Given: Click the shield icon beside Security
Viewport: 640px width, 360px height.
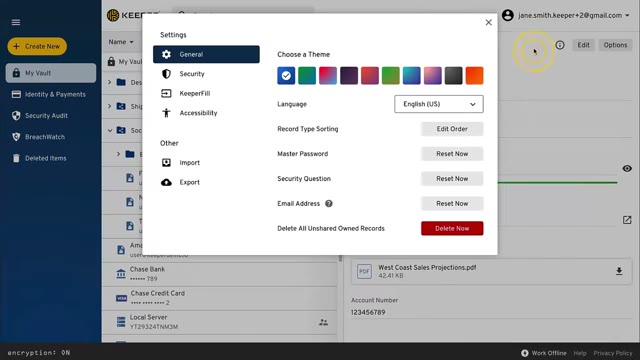Looking at the screenshot, I should pos(166,74).
